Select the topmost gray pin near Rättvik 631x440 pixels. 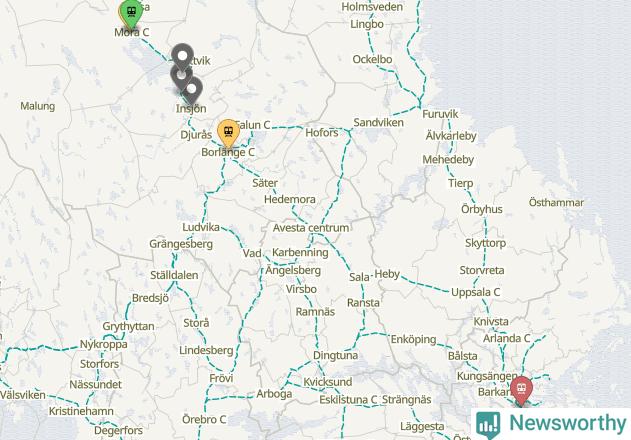pyautogui.click(x=183, y=57)
